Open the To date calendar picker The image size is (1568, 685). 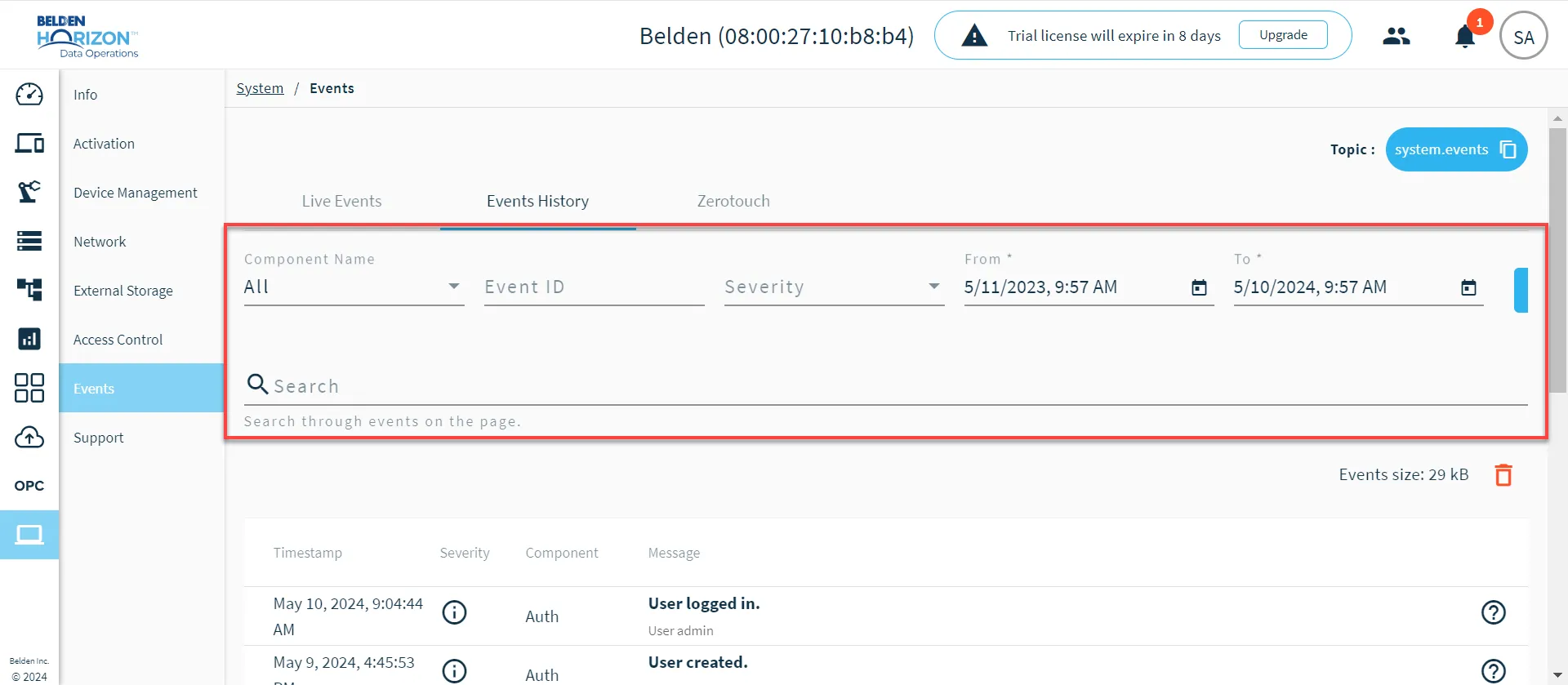click(x=1468, y=287)
